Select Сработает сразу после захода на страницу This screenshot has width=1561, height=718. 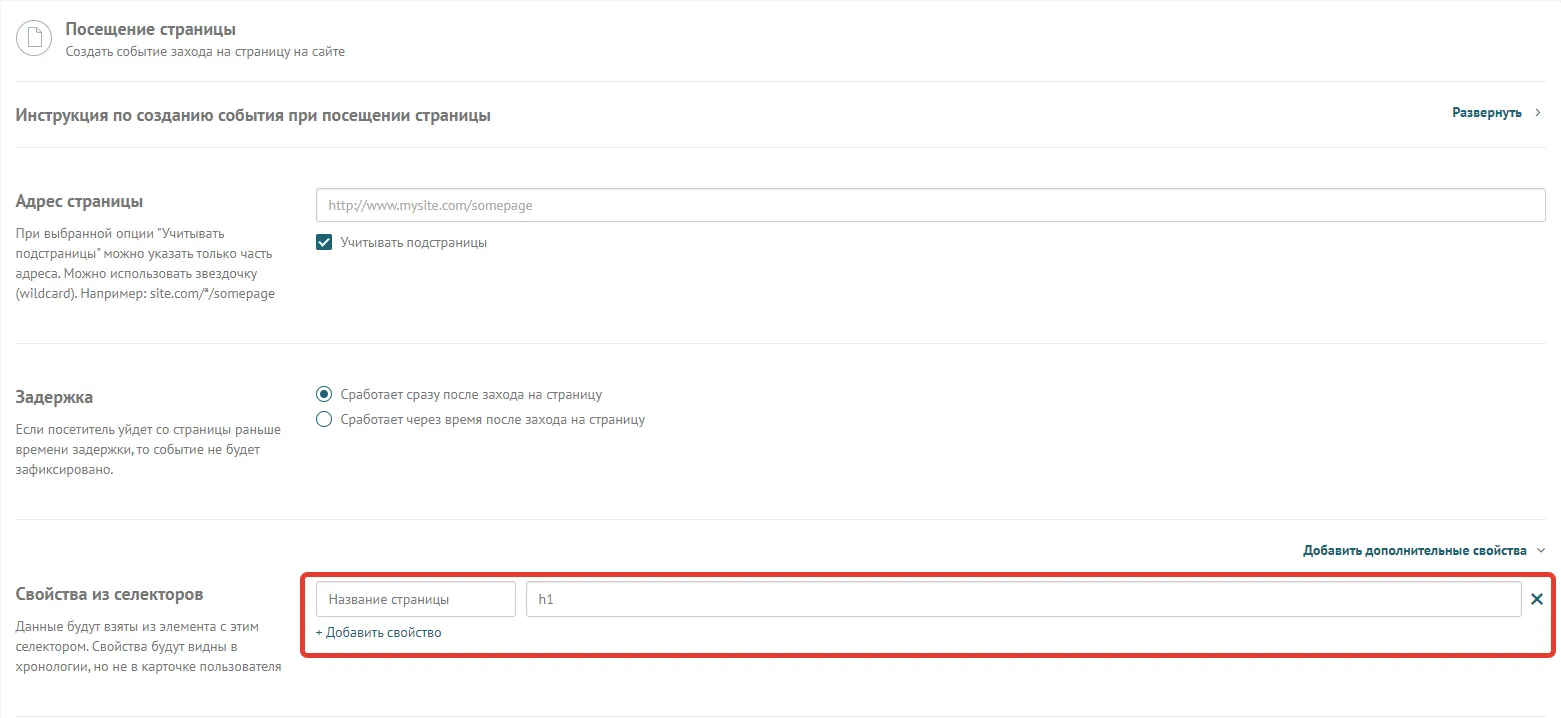324,394
